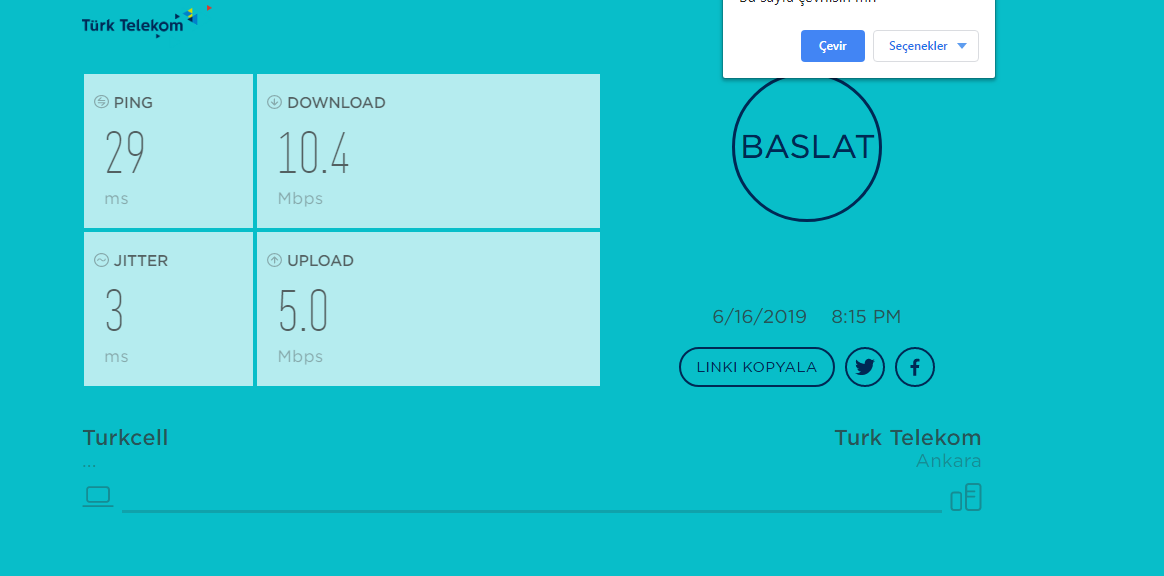This screenshot has width=1164, height=576.
Task: Click the ms unit under ping
Action: pos(117,199)
